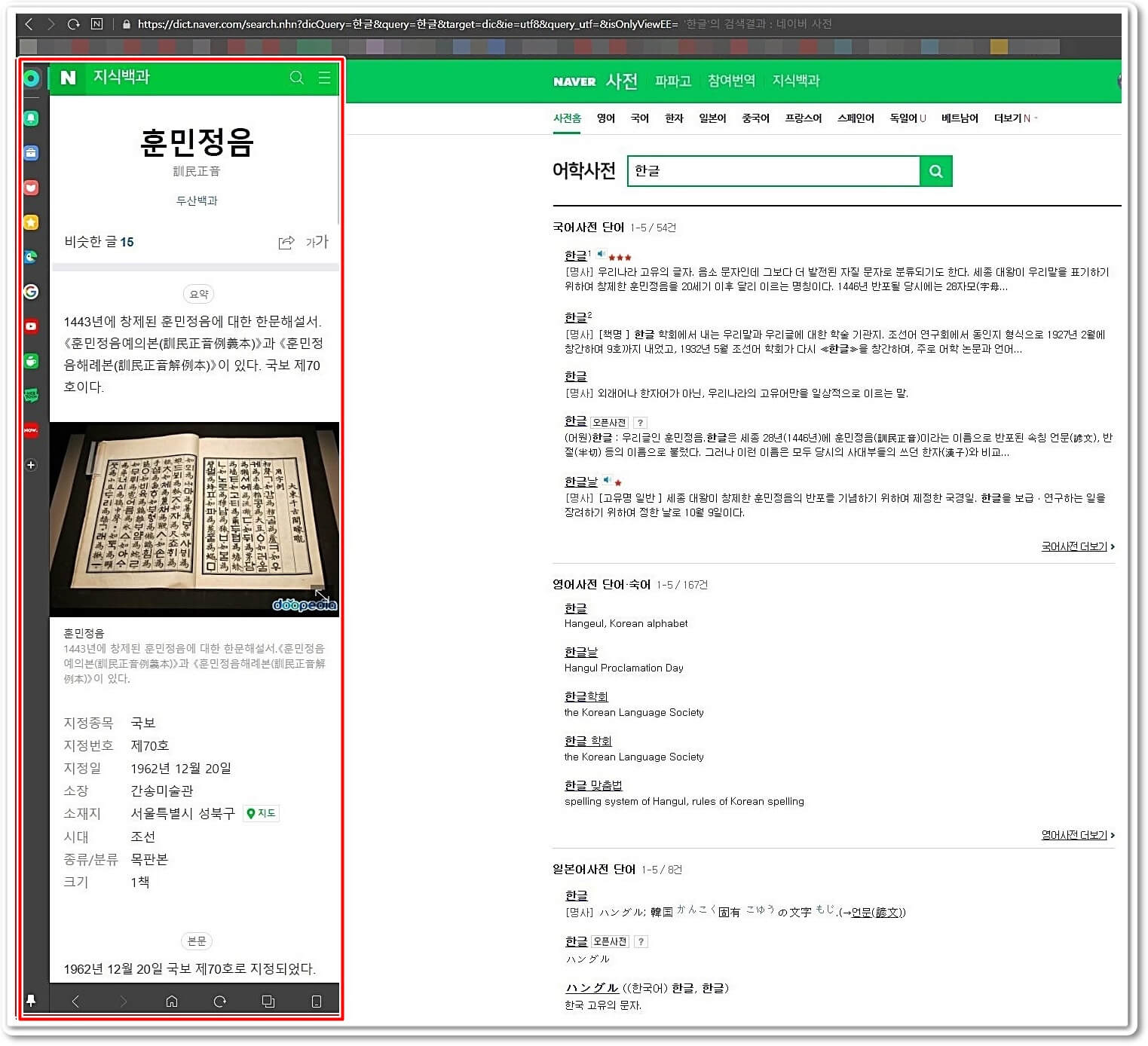Reload the sidebar panel page
The width and height of the screenshot is (1148, 1046).
click(x=220, y=1002)
